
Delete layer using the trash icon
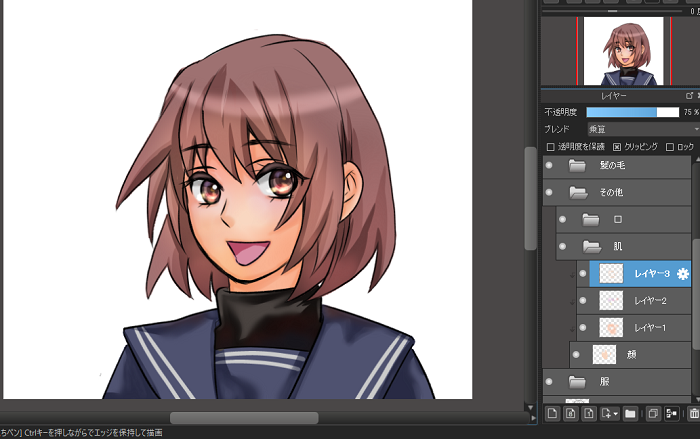(x=693, y=412)
